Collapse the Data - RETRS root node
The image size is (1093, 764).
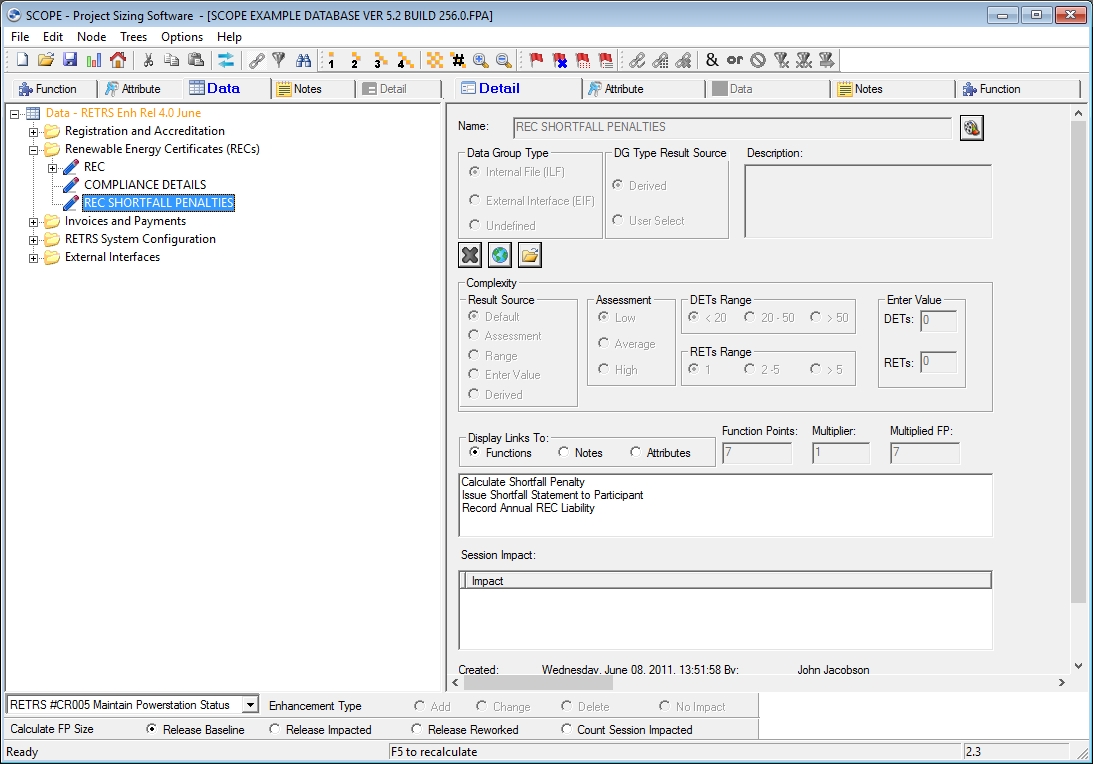(14, 114)
